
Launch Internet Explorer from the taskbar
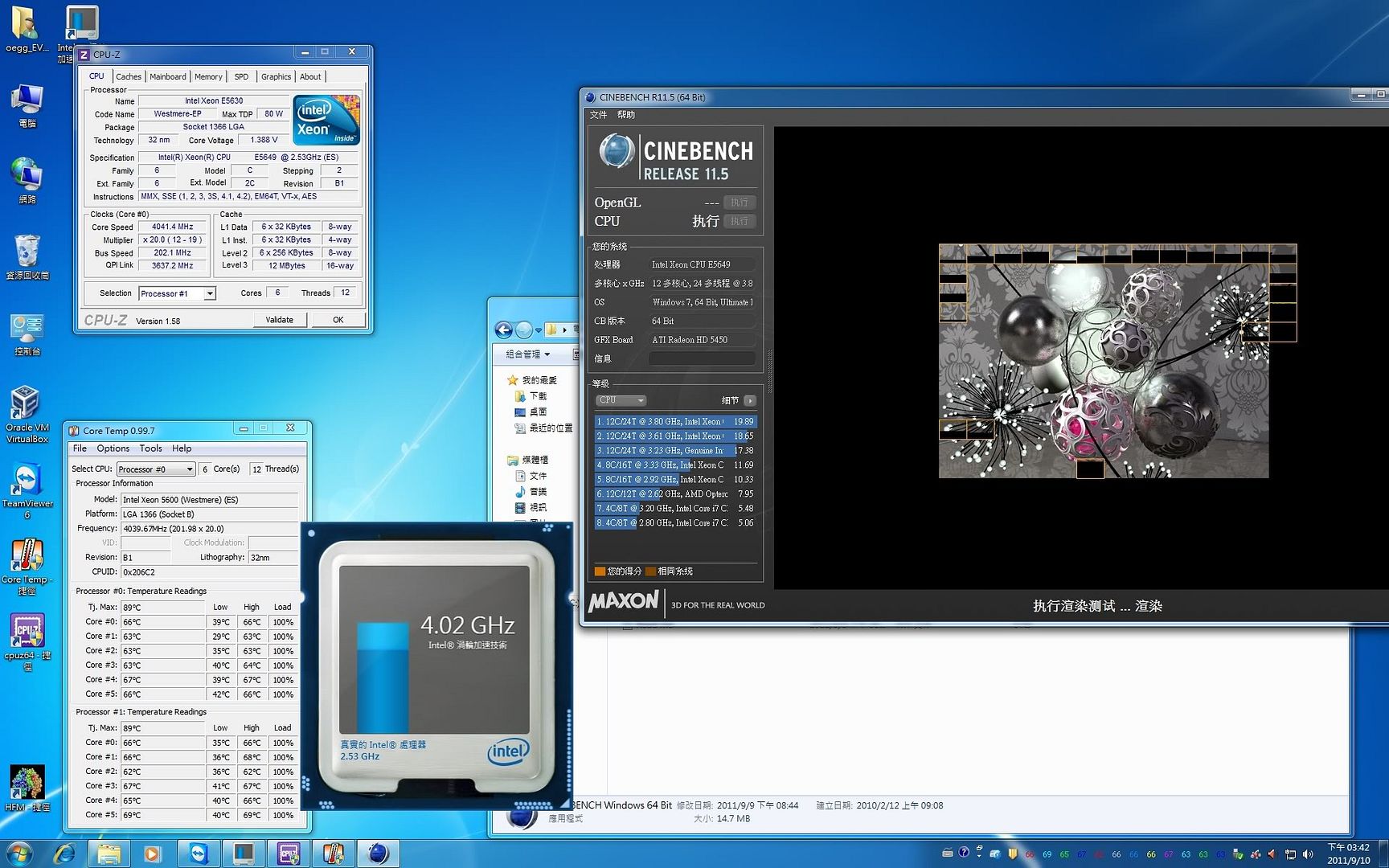pos(64,853)
